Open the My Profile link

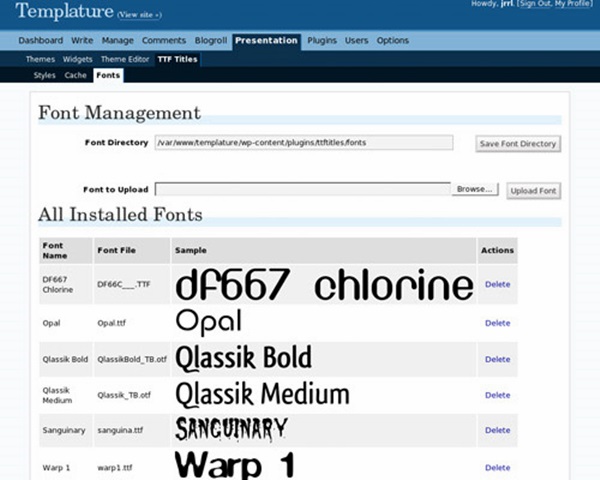tap(572, 3)
